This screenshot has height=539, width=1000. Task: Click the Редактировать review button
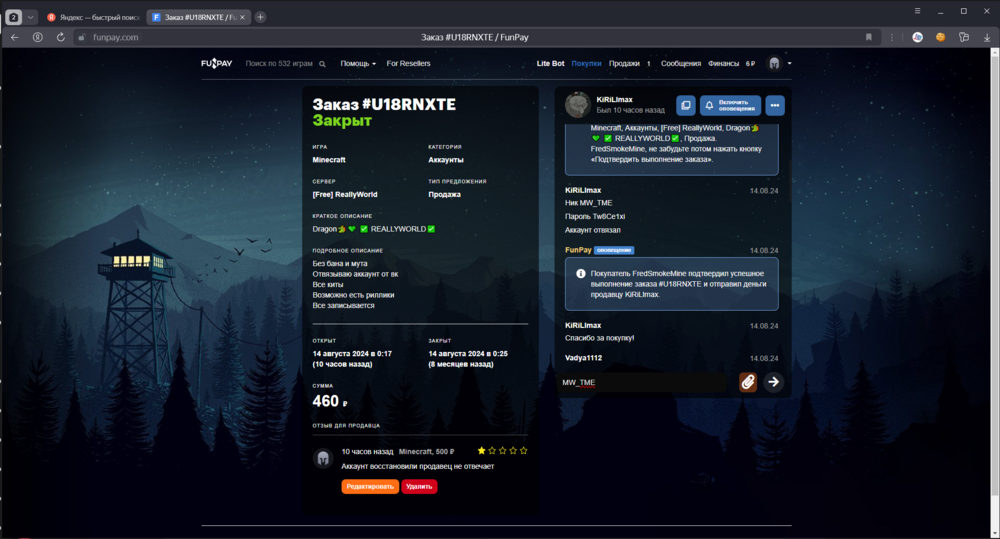point(370,487)
